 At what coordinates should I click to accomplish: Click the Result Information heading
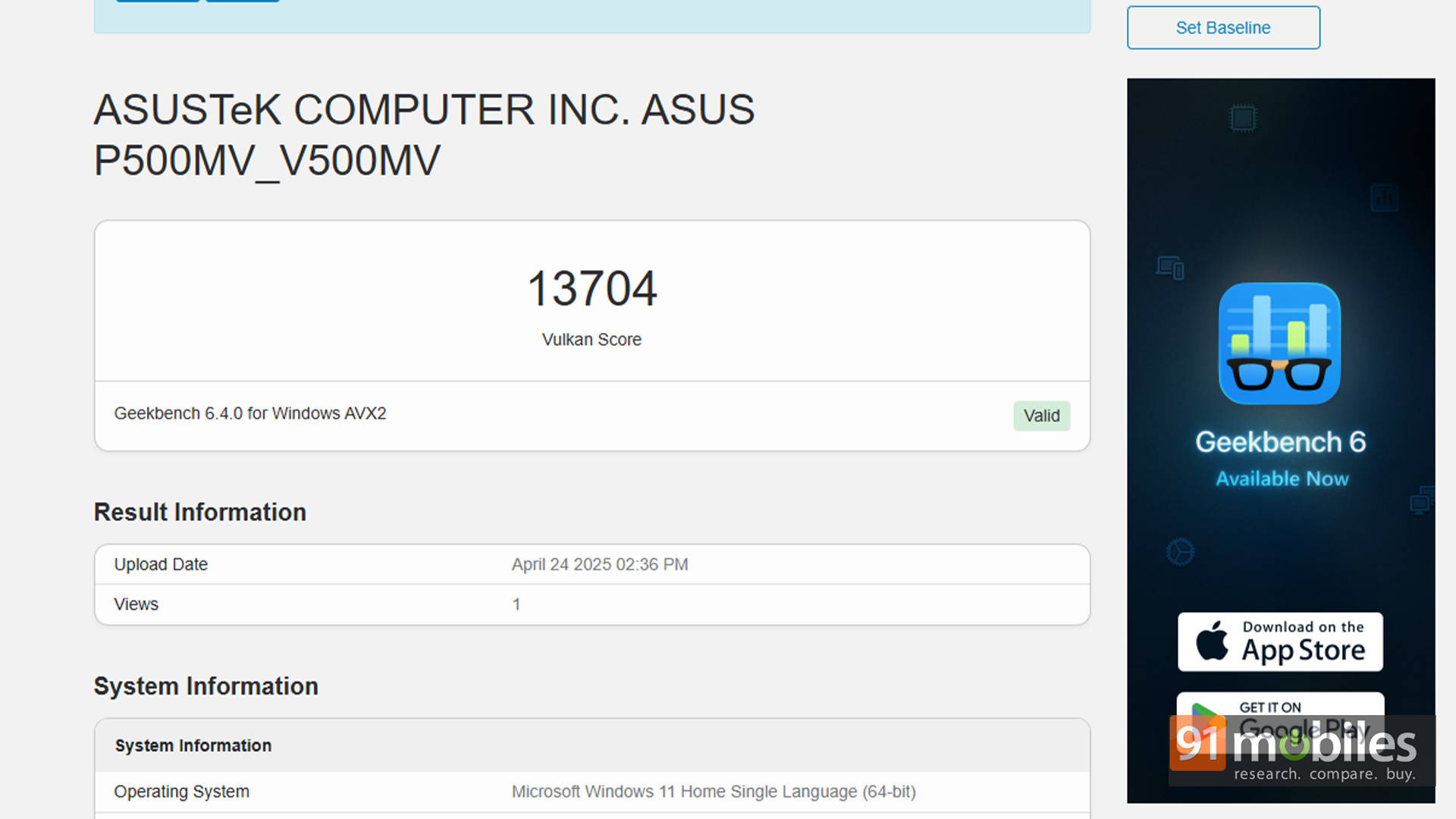200,512
